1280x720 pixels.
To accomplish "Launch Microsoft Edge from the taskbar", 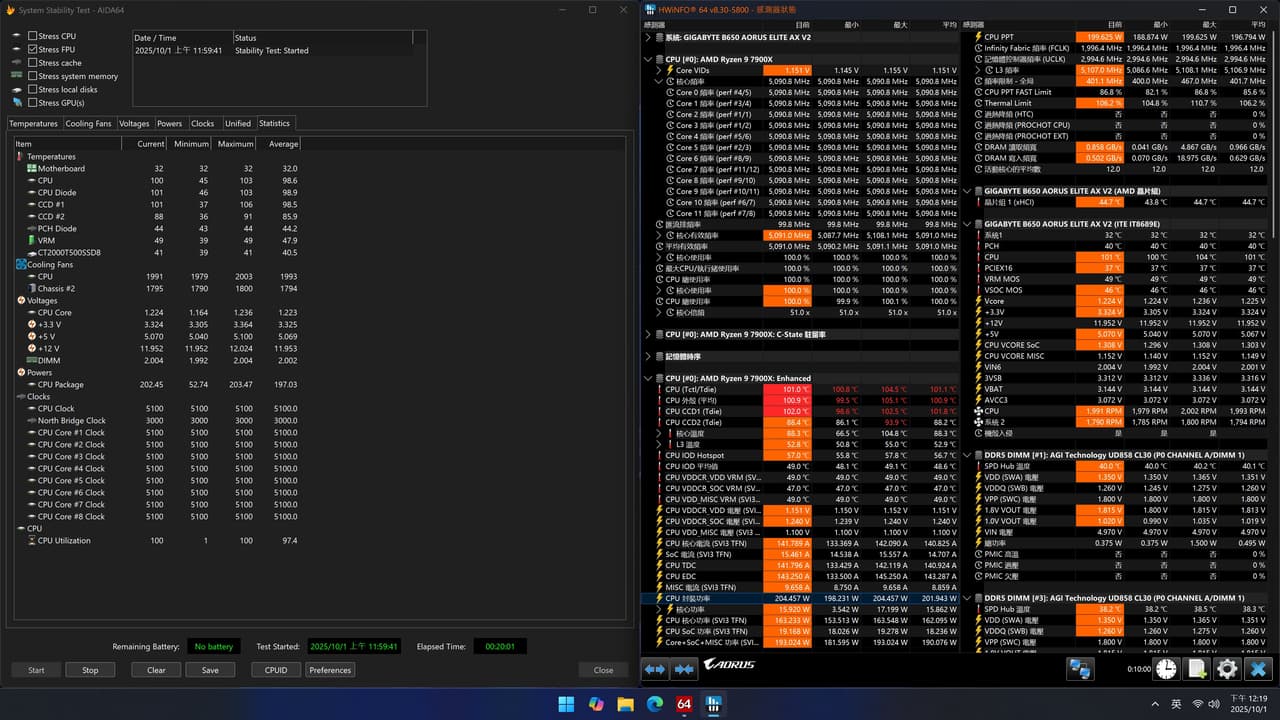I will pos(655,704).
